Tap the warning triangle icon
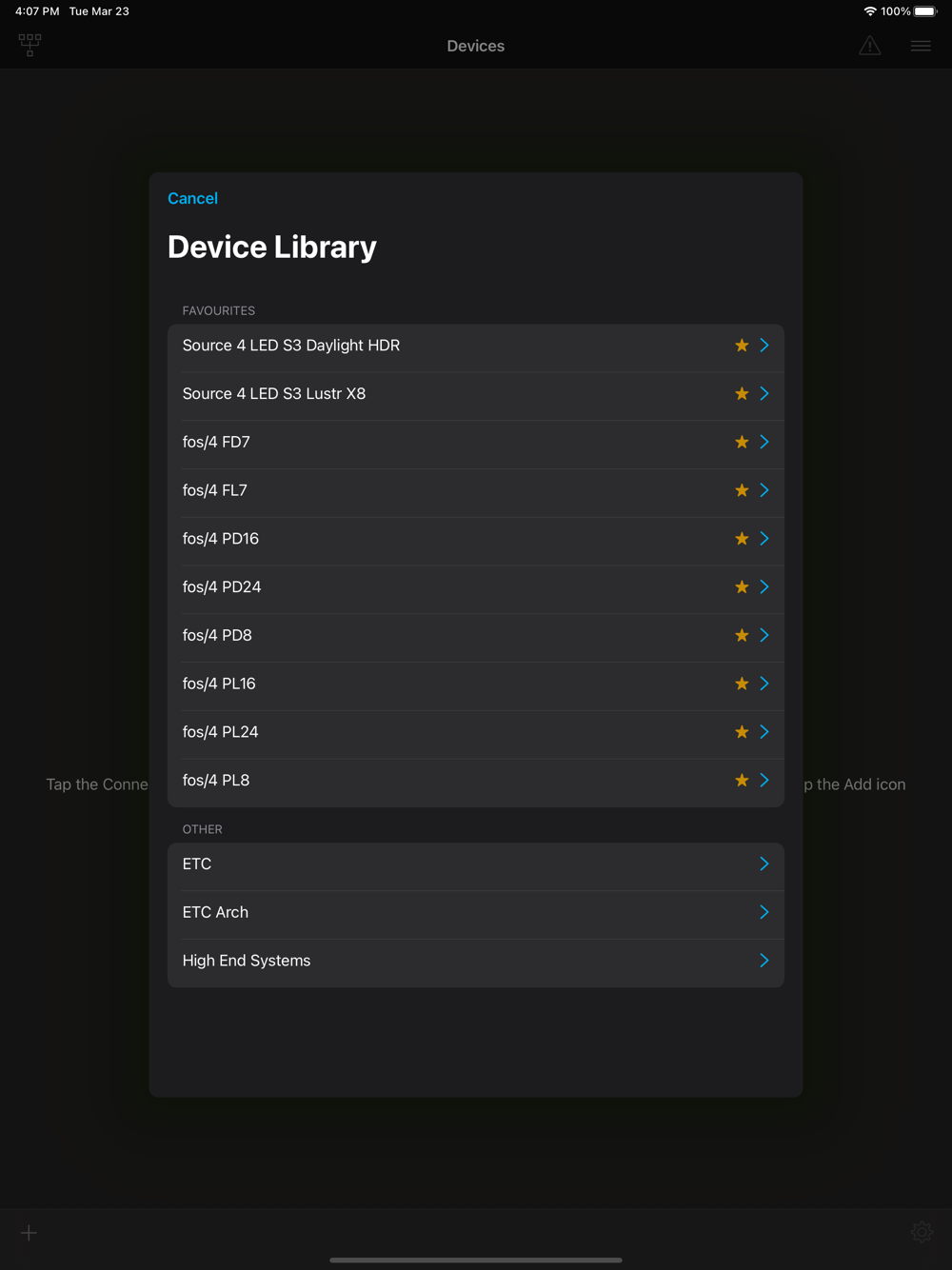This screenshot has width=952, height=1270. pos(870,46)
